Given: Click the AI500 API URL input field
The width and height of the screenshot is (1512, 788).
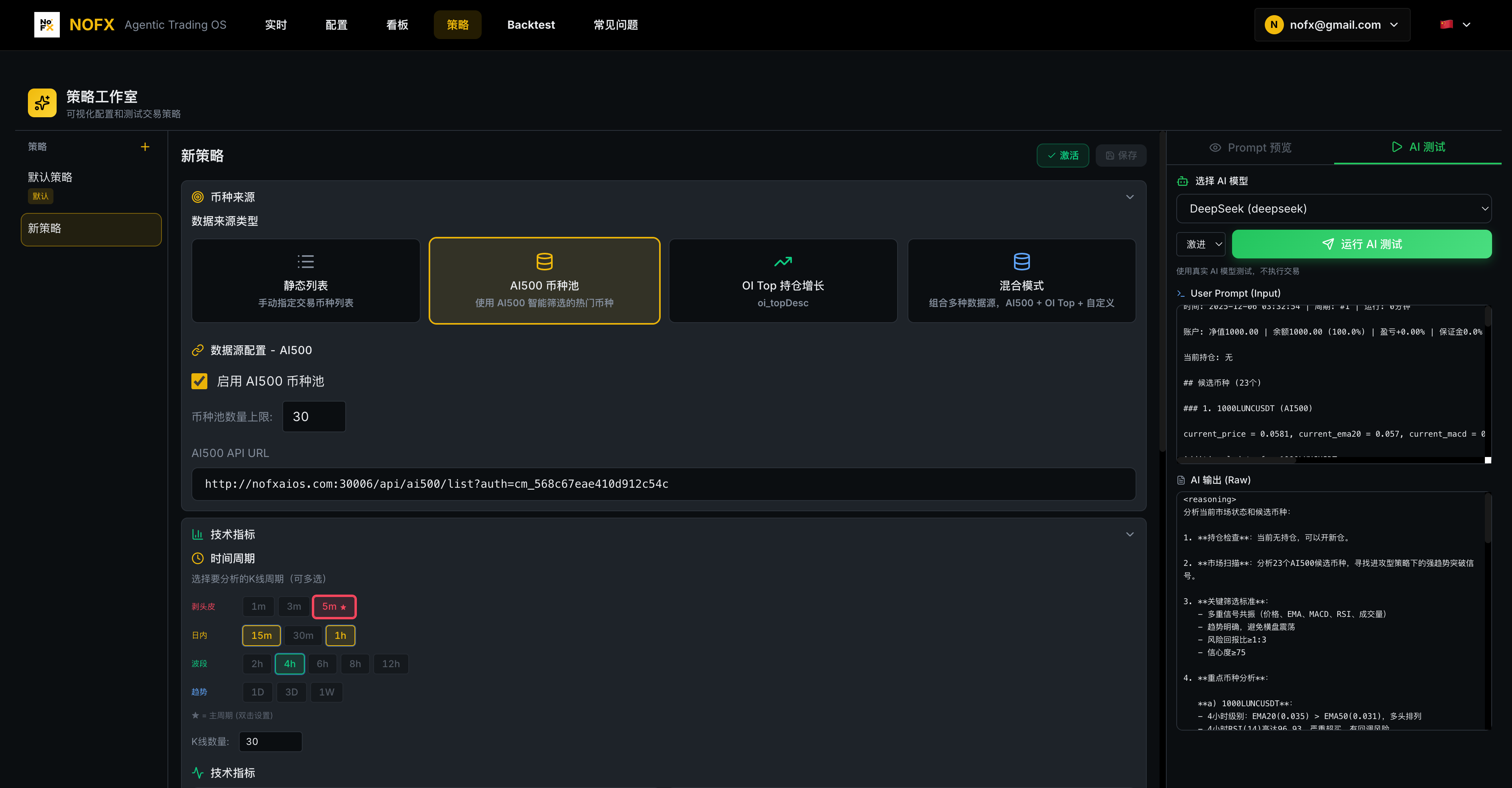Looking at the screenshot, I should pos(663,484).
